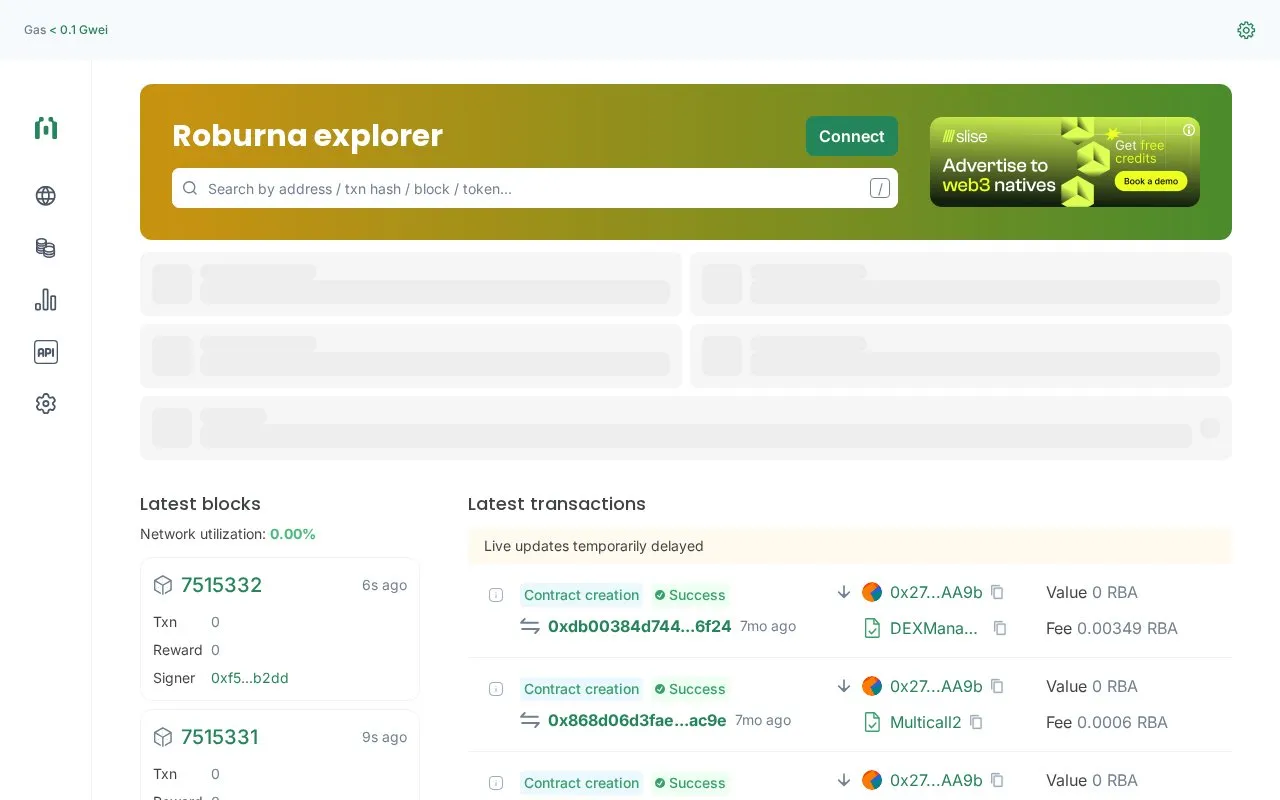Click Live updates temporarily delayed notice

pos(850,546)
